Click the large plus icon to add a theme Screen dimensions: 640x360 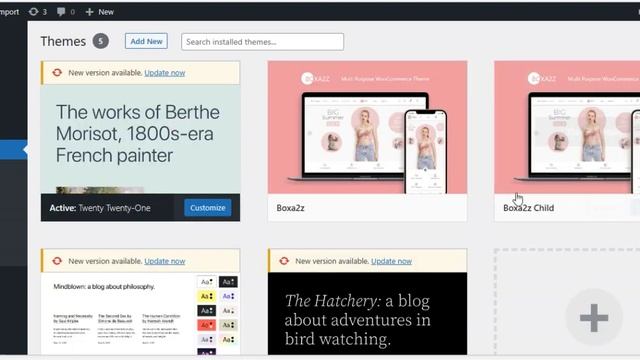click(x=594, y=318)
